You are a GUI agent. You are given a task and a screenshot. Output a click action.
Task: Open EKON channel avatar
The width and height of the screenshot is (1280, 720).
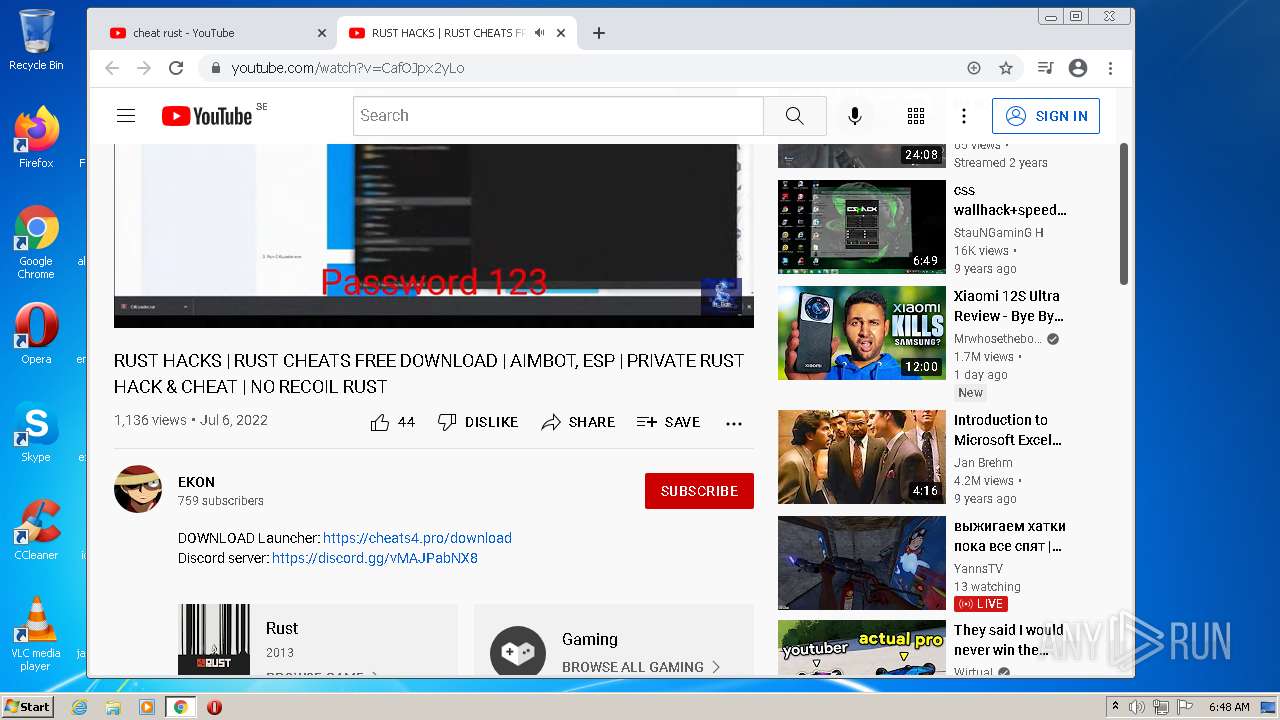138,489
